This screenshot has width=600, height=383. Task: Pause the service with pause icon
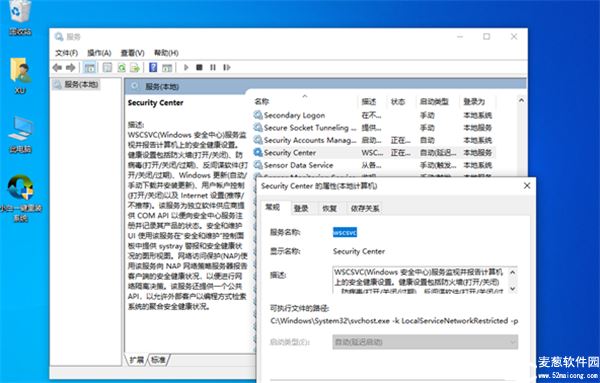tap(213, 68)
